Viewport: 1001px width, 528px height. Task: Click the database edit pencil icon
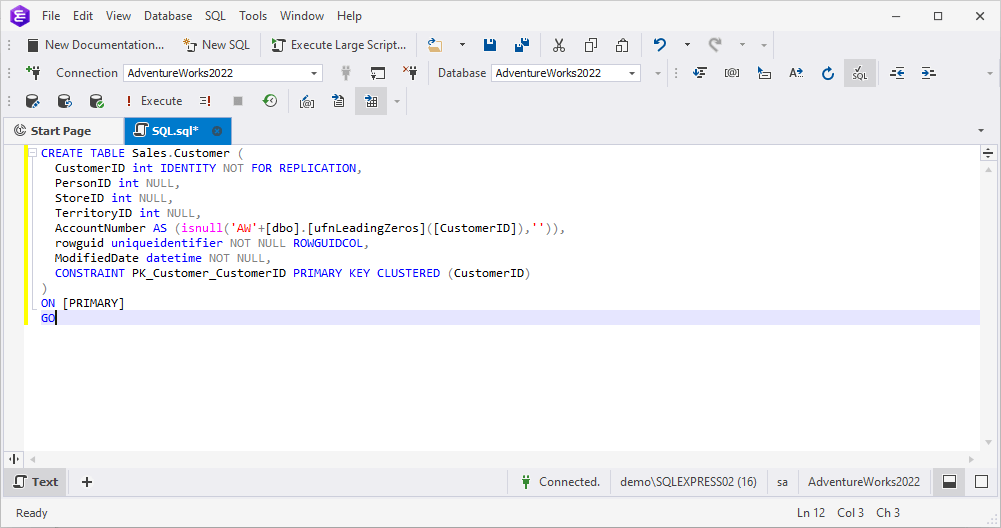click(33, 101)
